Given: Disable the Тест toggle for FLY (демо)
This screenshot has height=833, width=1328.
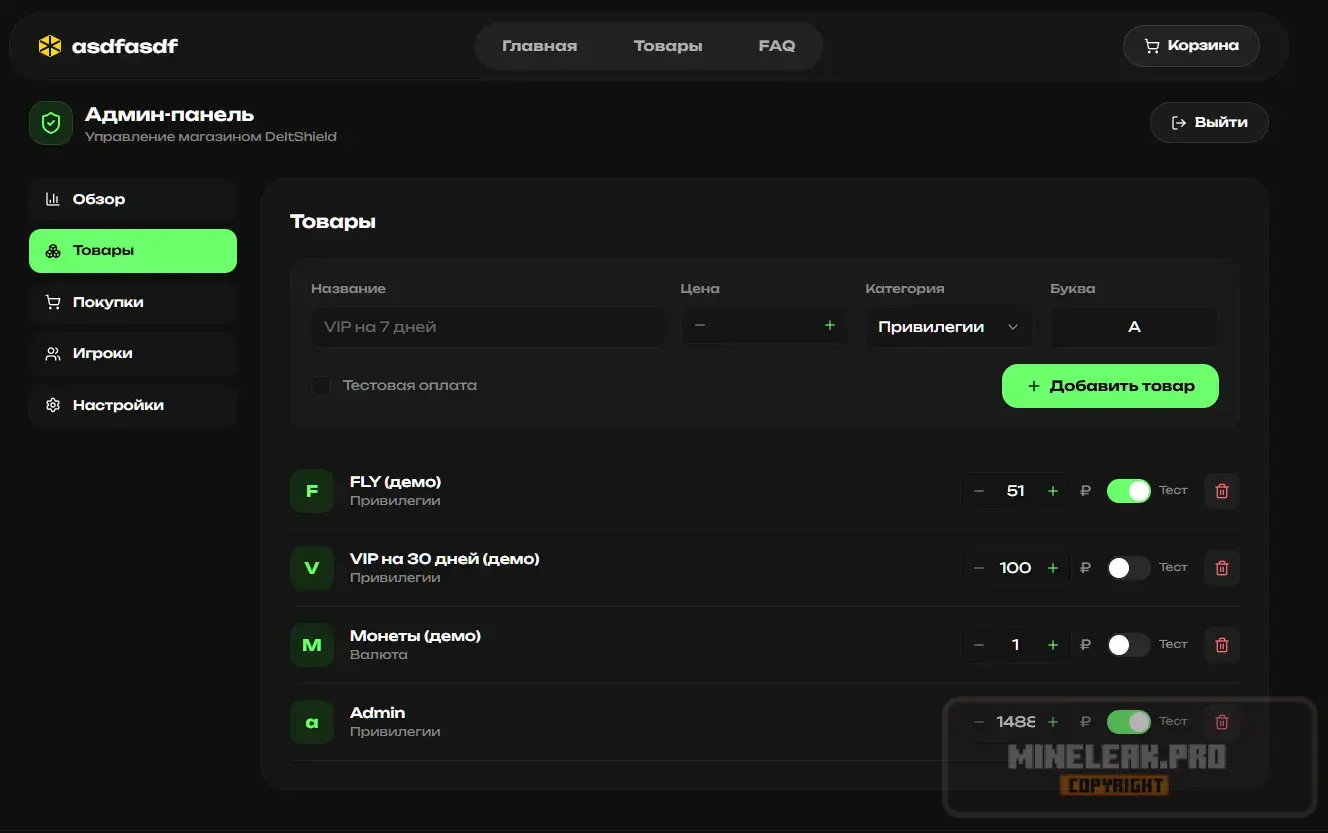Looking at the screenshot, I should 1129,491.
